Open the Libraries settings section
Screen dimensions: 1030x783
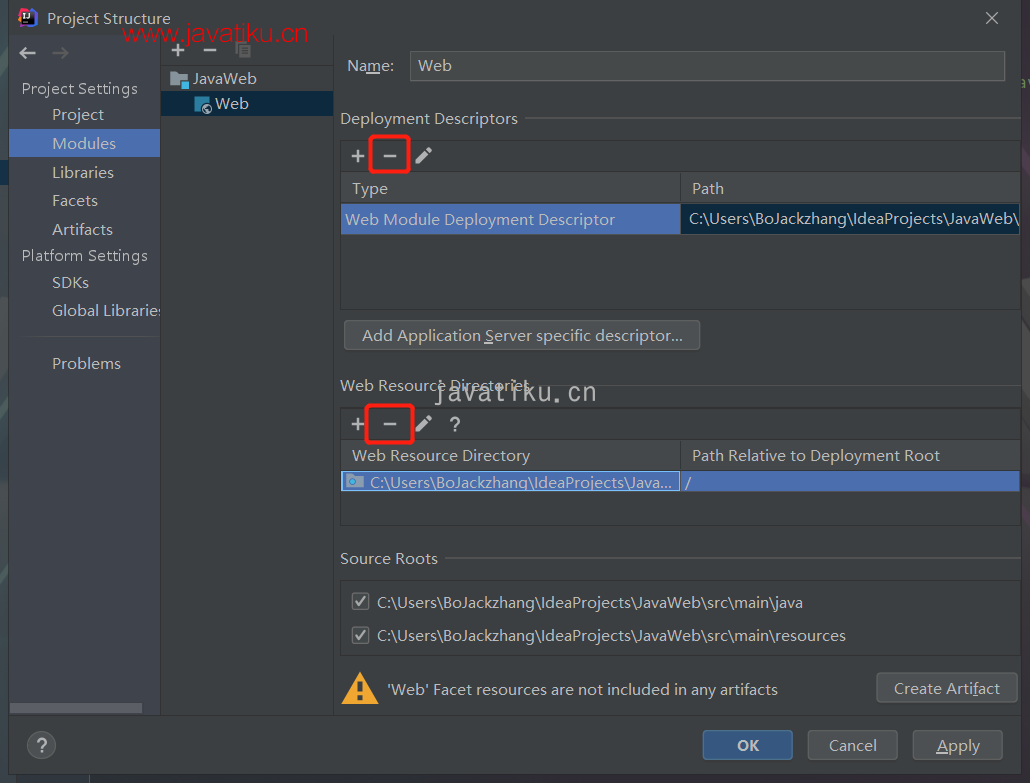pyautogui.click(x=83, y=172)
